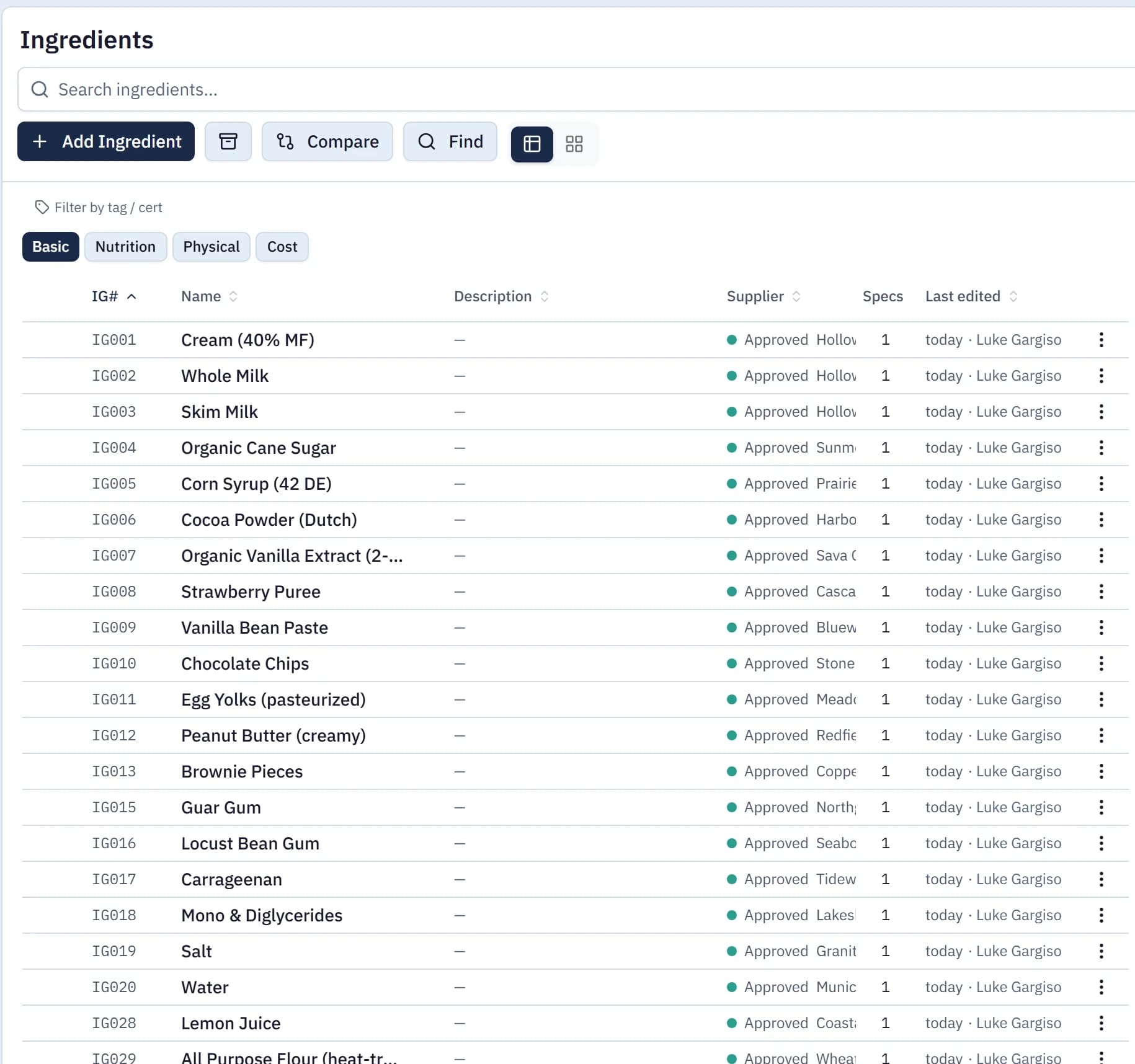Switch to the Physical tab
The image size is (1135, 1064).
211,247
